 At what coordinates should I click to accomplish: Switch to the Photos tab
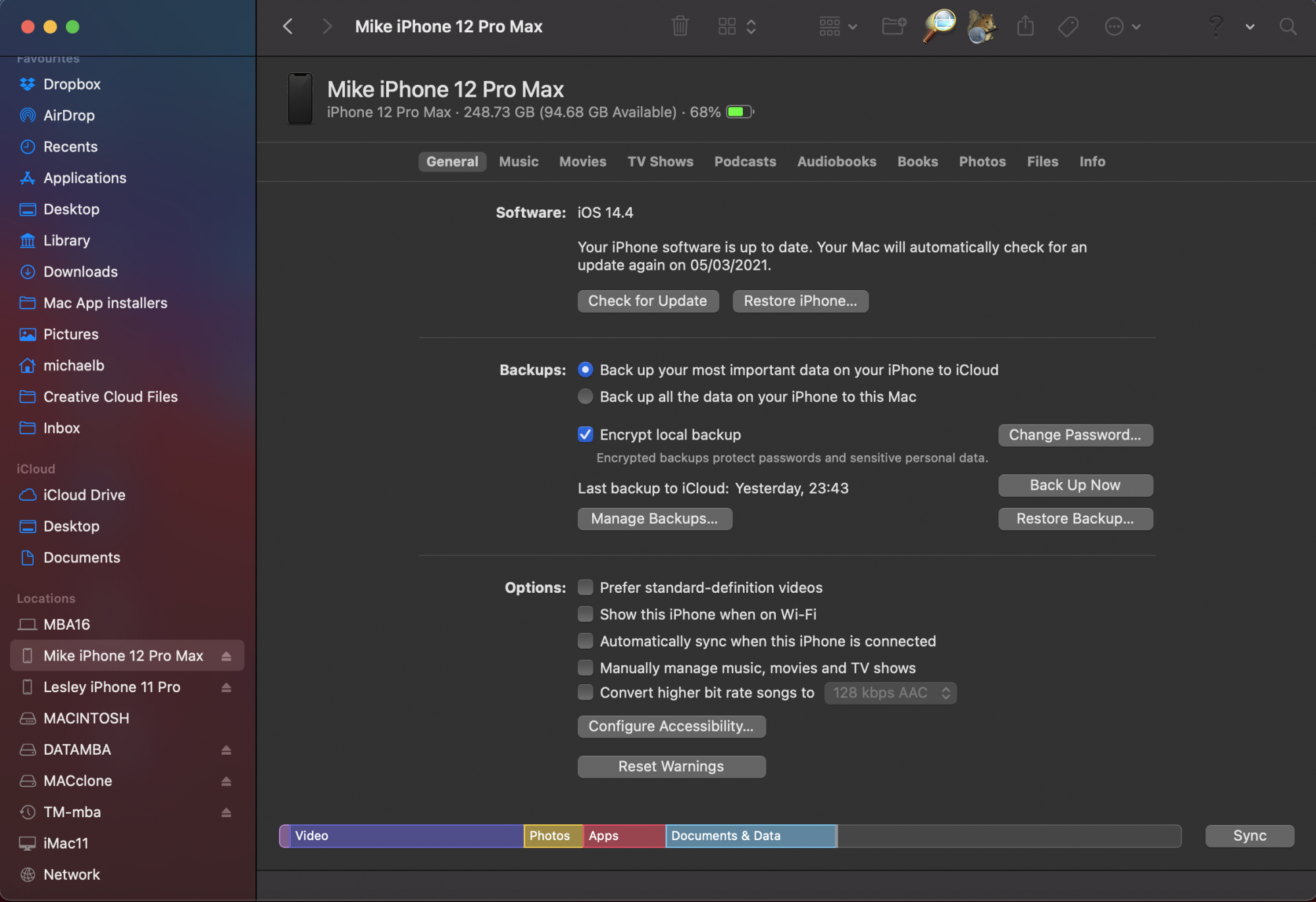(982, 162)
